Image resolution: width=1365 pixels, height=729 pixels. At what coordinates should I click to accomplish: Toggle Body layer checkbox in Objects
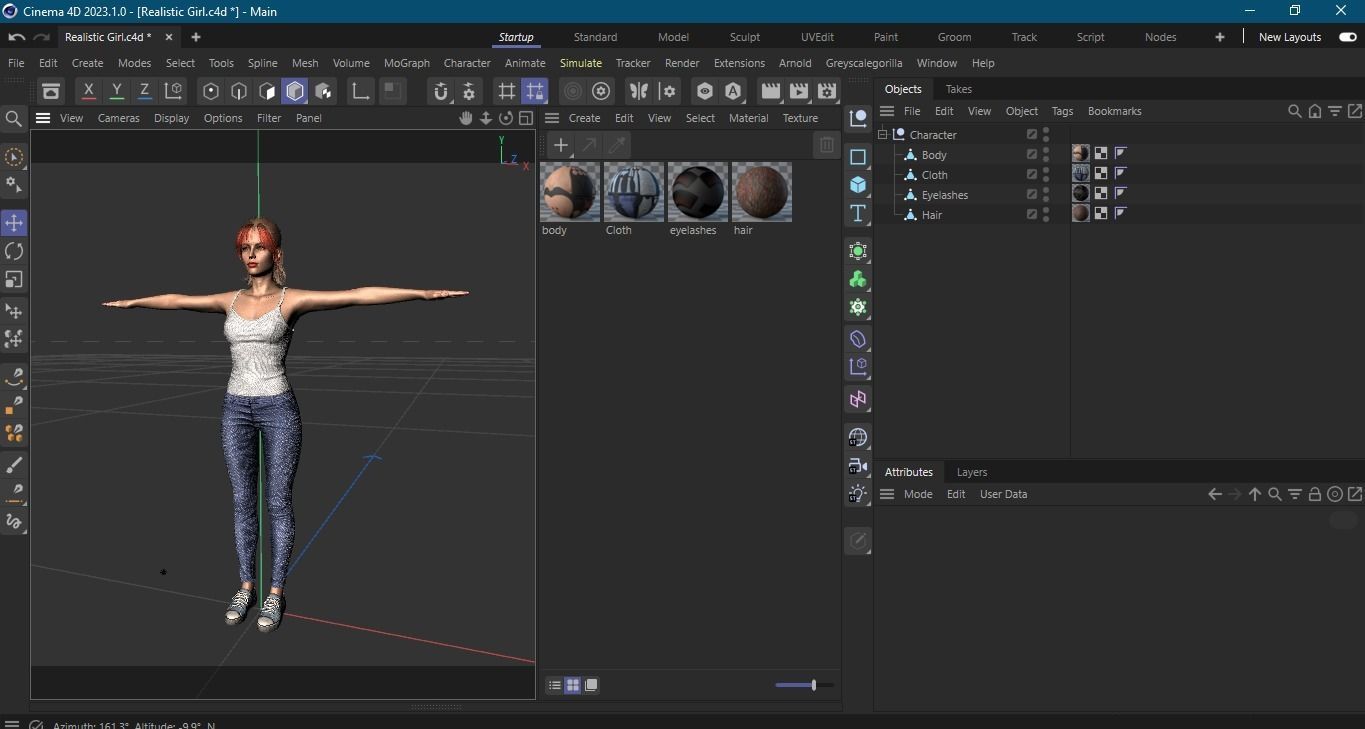[x=1032, y=154]
